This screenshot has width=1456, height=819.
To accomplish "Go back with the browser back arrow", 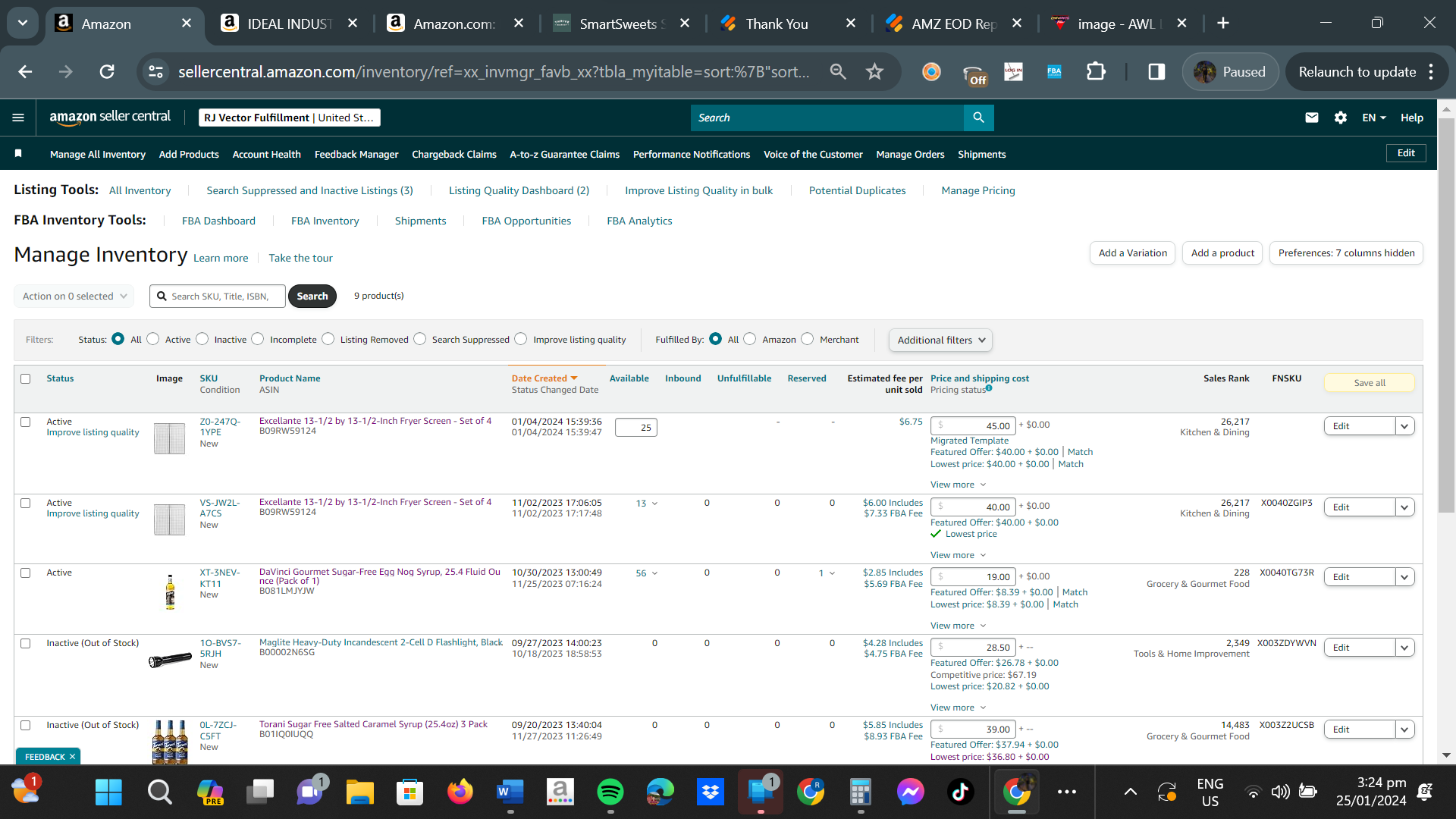I will click(25, 72).
